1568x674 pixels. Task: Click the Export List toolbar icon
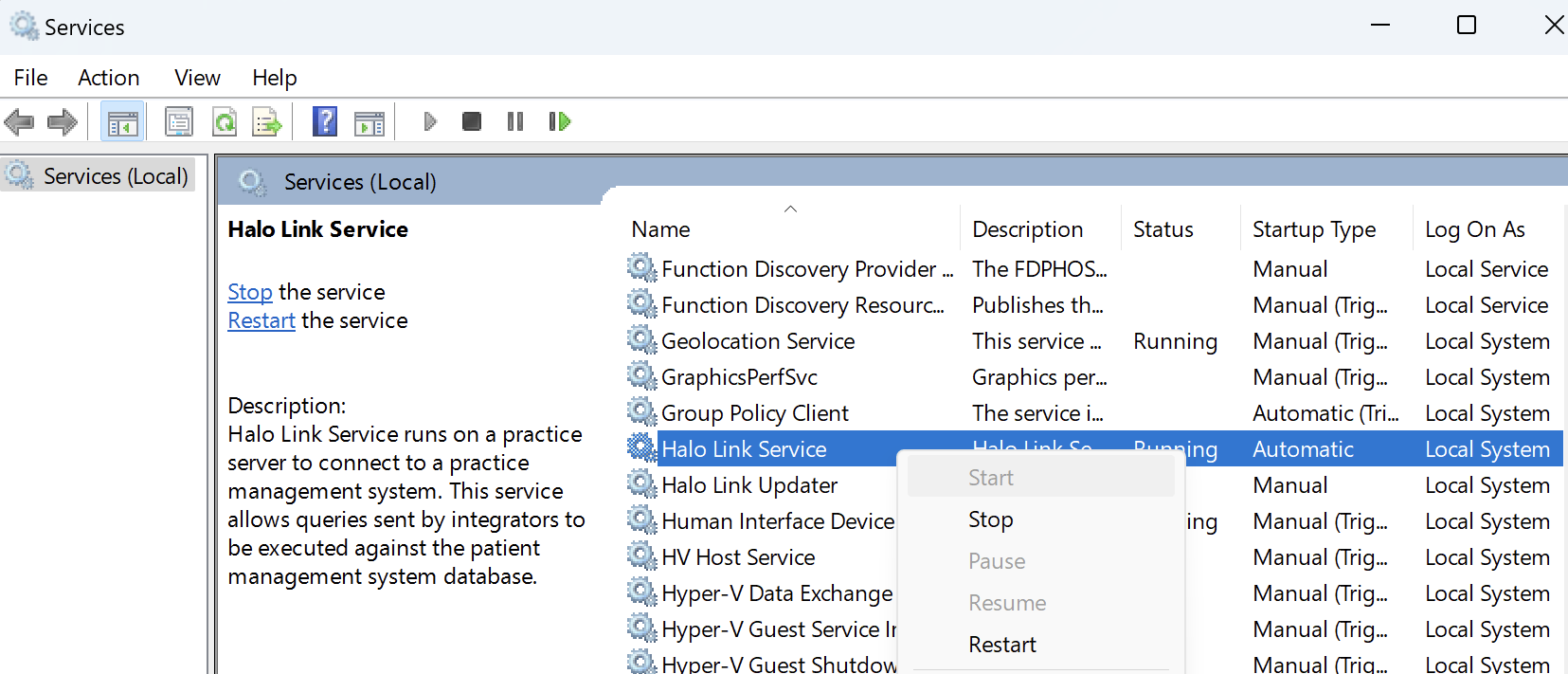pos(267,121)
